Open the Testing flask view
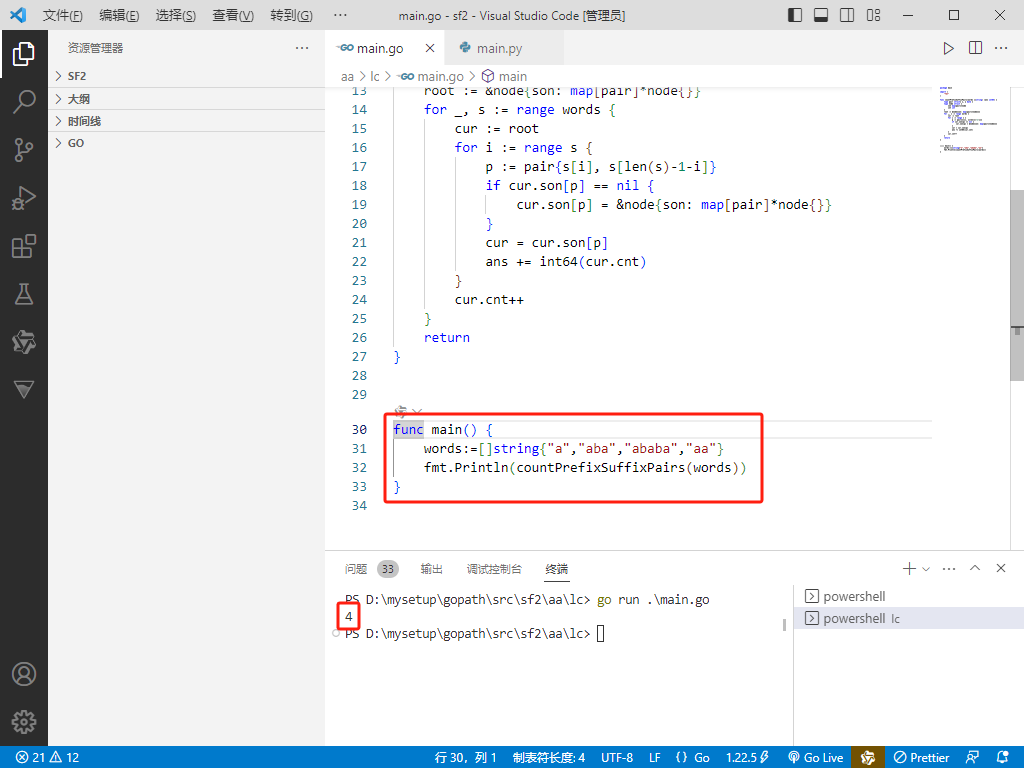Viewport: 1024px width, 768px height. pos(24,294)
